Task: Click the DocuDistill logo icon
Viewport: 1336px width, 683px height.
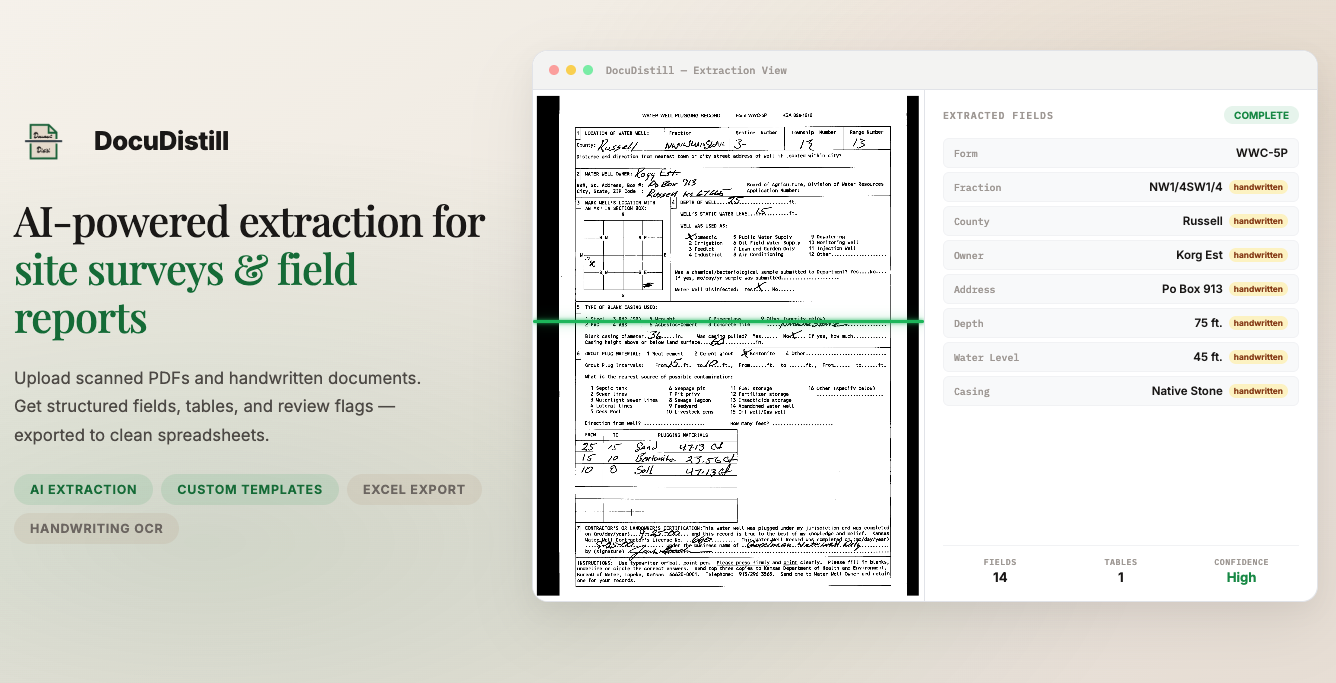Action: [x=43, y=141]
